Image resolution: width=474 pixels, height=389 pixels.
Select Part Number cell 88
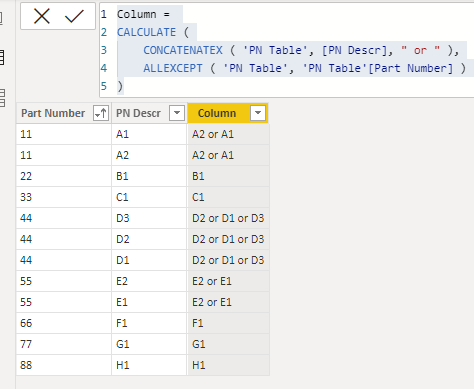(x=64, y=365)
